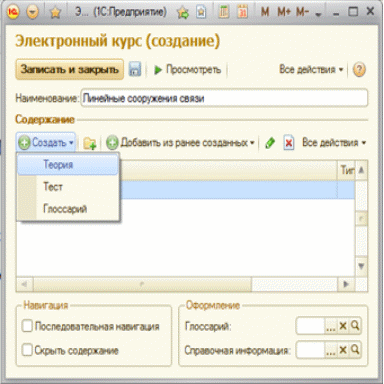Image resolution: width=384 pixels, height=384 pixels.
Task: Click the history page star icon
Action: [201, 12]
